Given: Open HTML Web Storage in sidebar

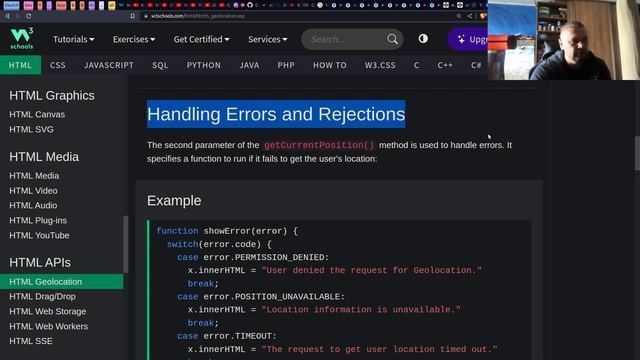Looking at the screenshot, I should coord(48,311).
